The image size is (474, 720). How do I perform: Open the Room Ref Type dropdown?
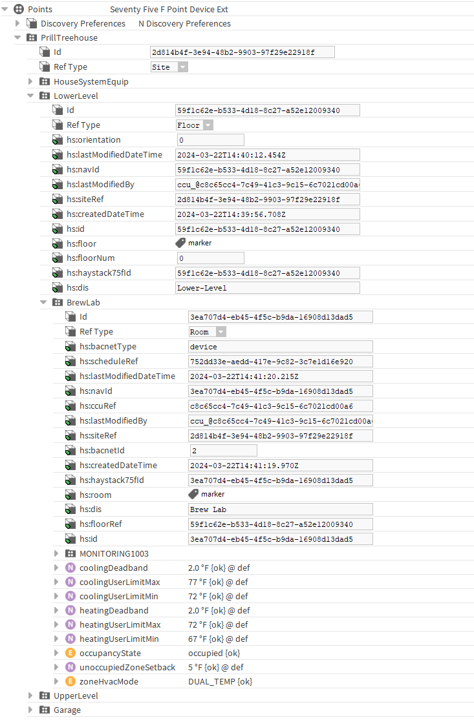pyautogui.click(x=221, y=332)
